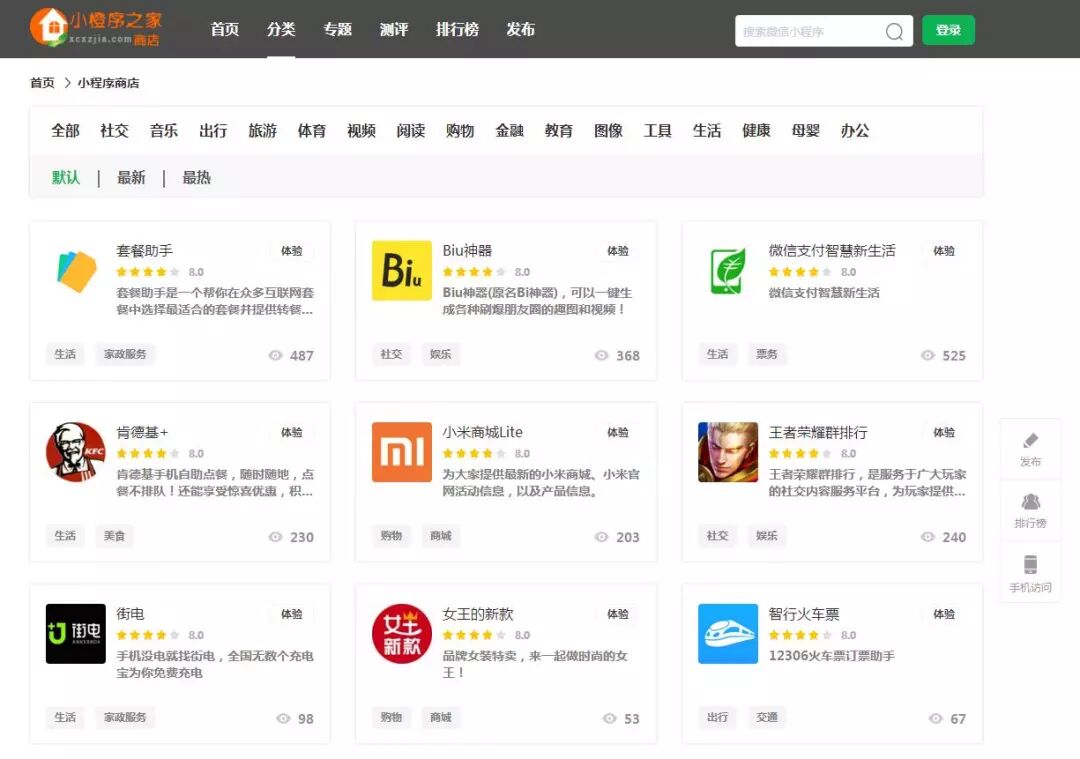Click 家政服务 tag on 套餐助手 card
The height and width of the screenshot is (759, 1080).
[x=125, y=354]
